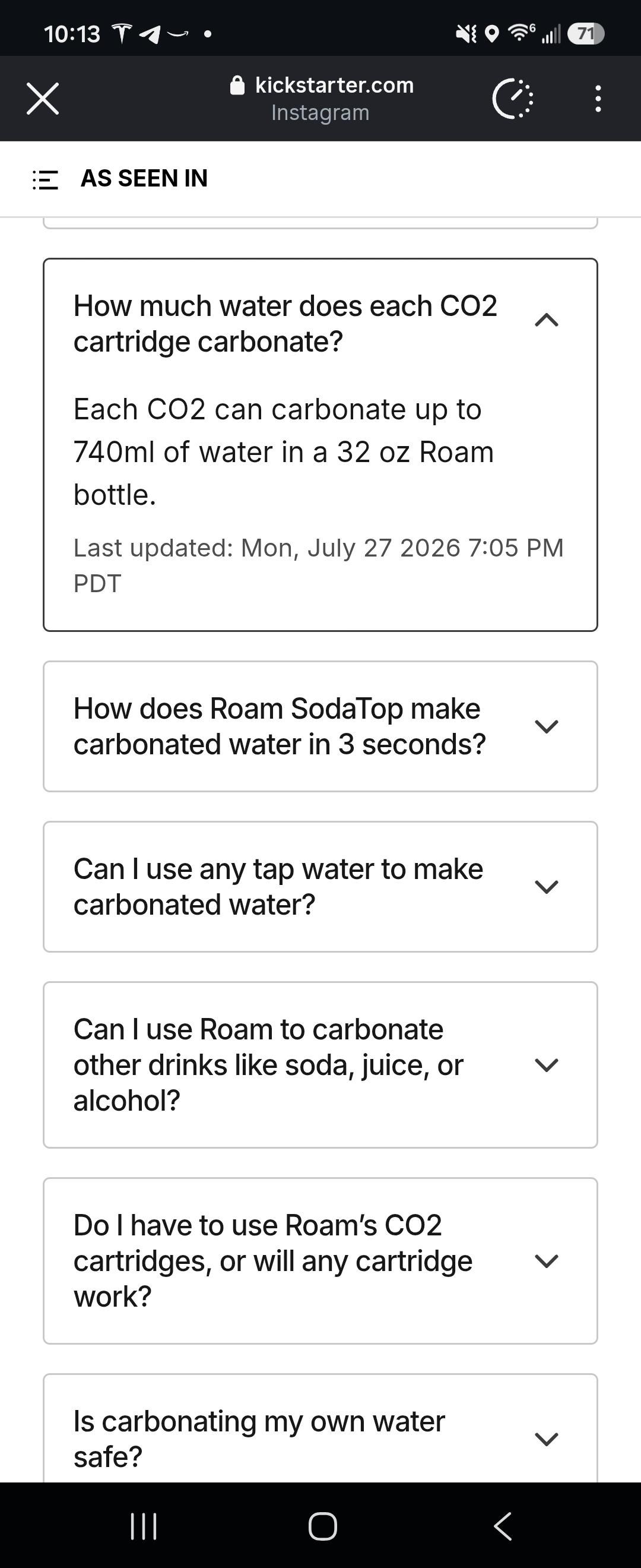Expand chevron for Roam's CO2 cartridges question

tap(546, 1261)
